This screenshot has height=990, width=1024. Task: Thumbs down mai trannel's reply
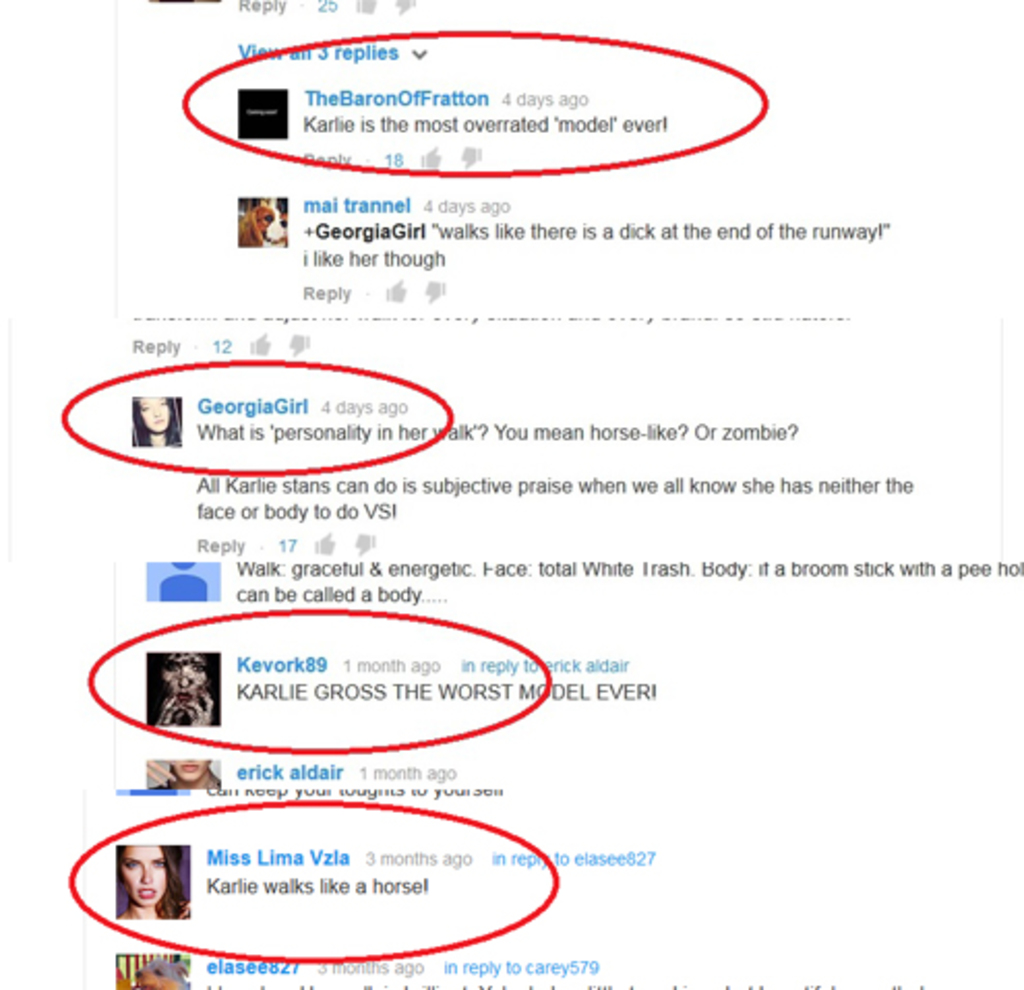pos(436,292)
